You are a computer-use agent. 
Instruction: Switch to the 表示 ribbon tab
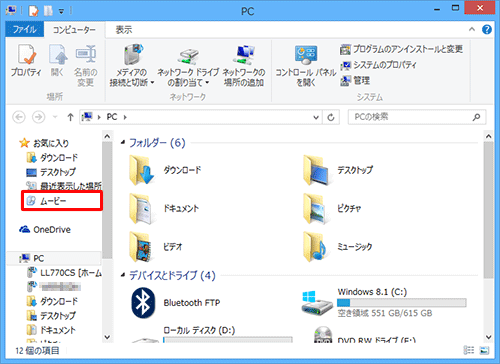(124, 30)
